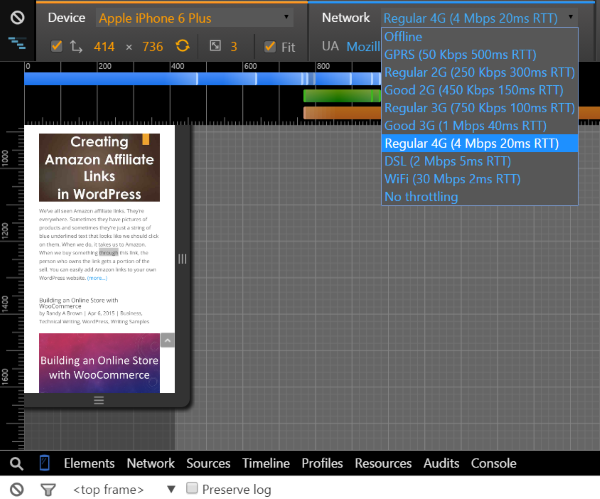This screenshot has height=499, width=600.
Task: Switch to the Network tab
Action: coord(151,463)
